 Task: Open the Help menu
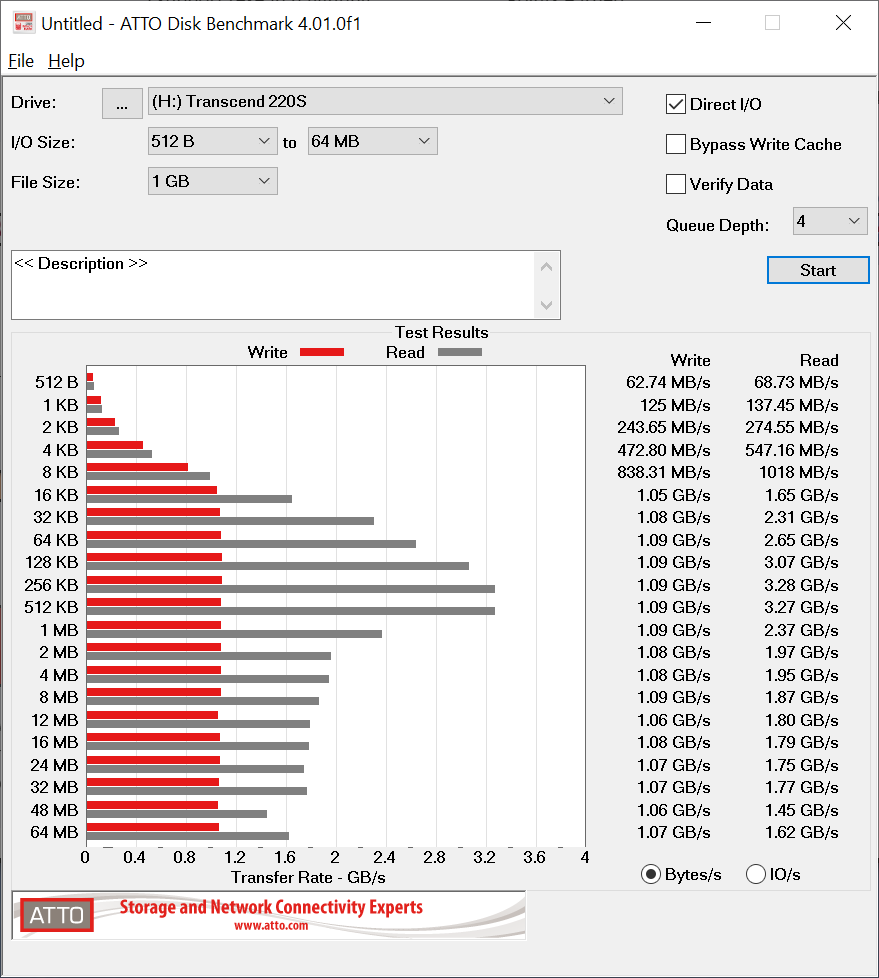point(66,61)
